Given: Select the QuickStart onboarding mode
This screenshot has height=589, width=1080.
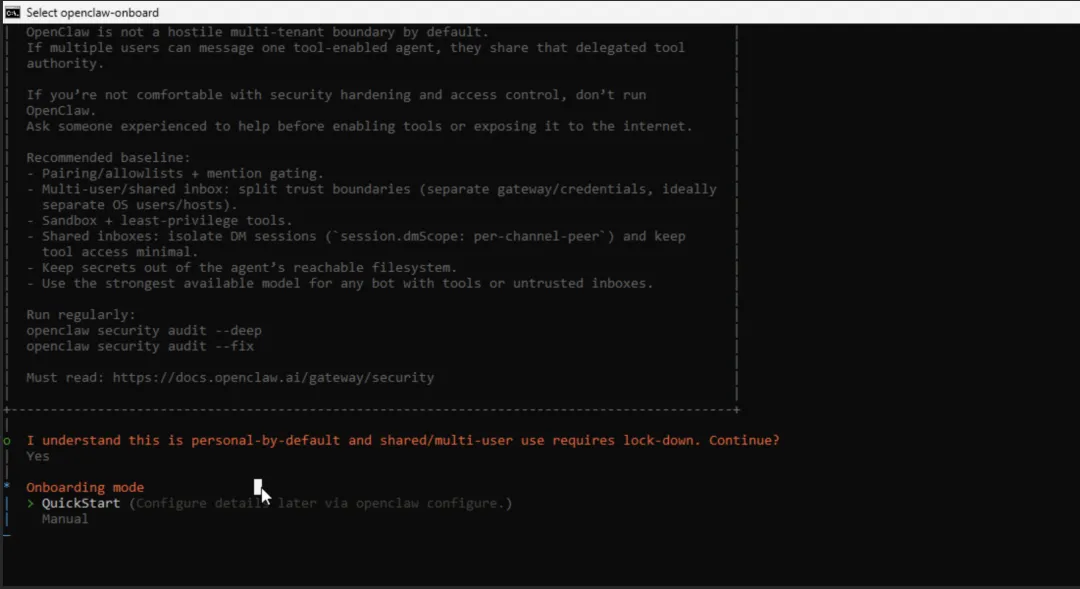Looking at the screenshot, I should 81,503.
